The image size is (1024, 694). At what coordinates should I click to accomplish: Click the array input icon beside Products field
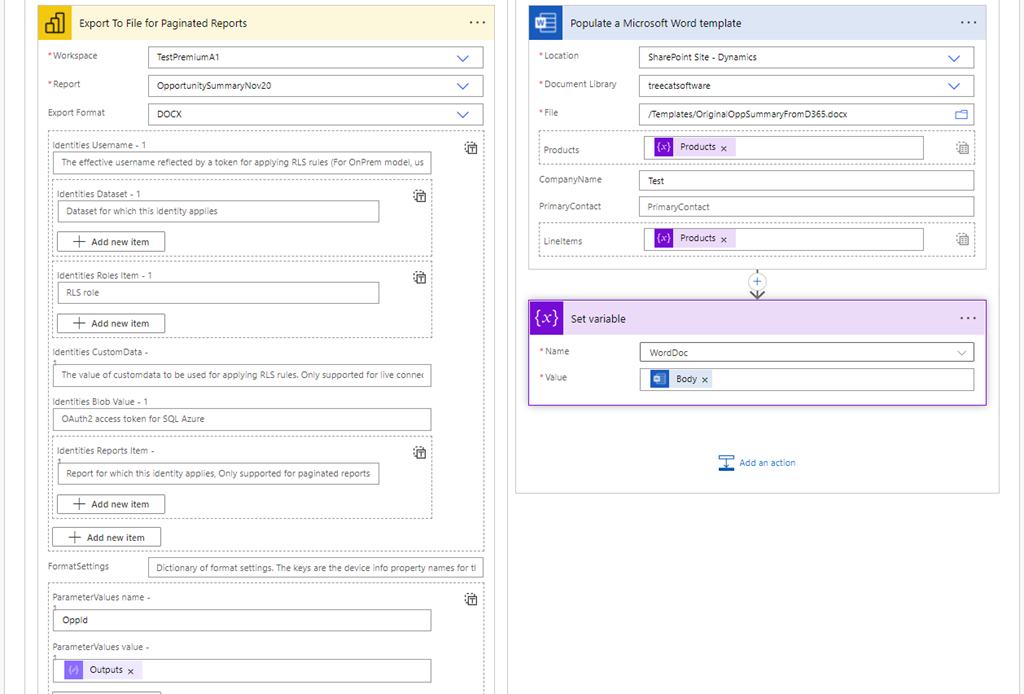pyautogui.click(x=962, y=147)
